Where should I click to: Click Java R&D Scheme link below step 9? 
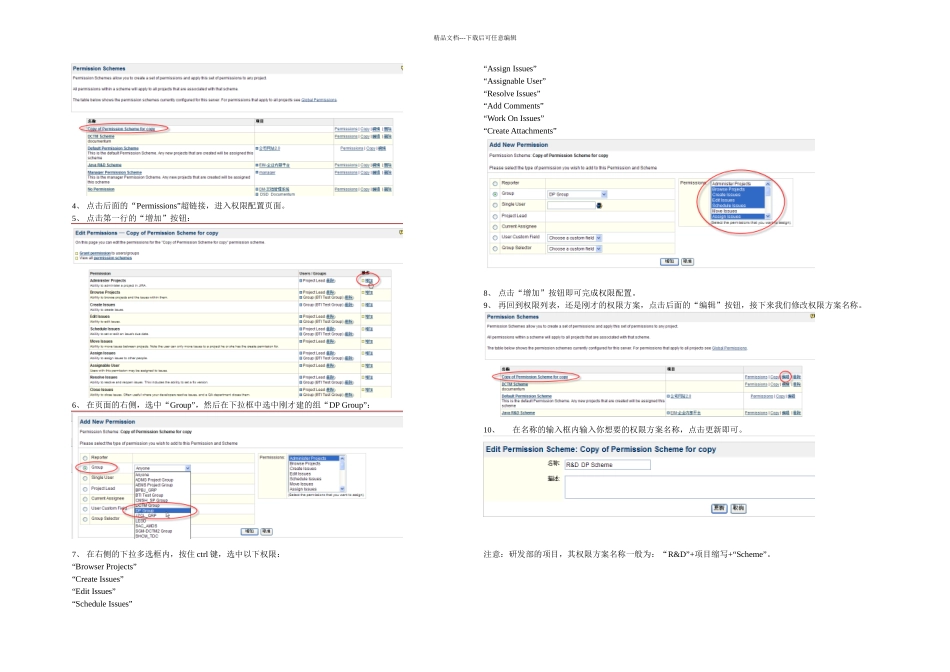(518, 413)
